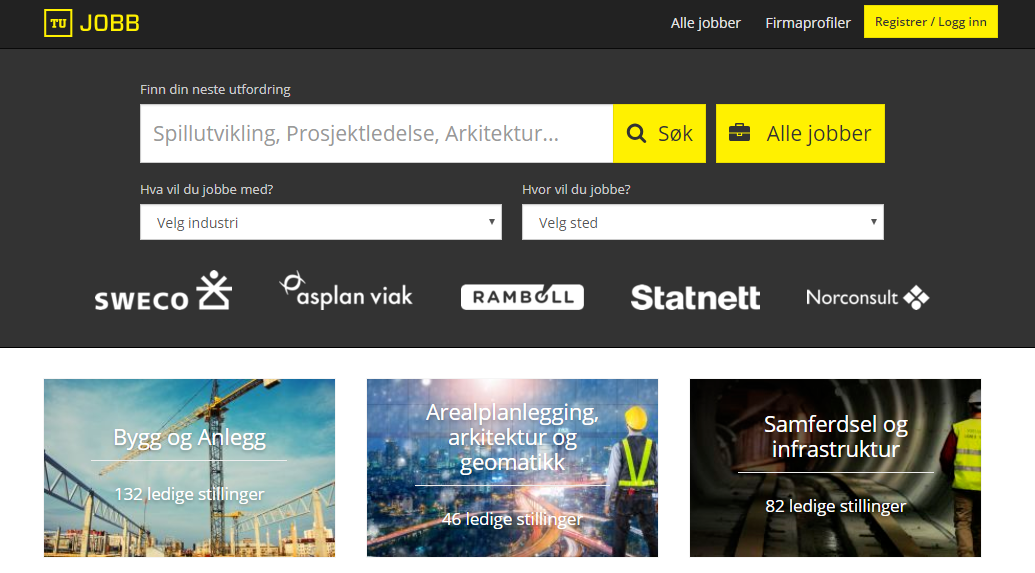Click the magnifying glass search icon
Viewport: 1035px width, 573px height.
click(636, 133)
